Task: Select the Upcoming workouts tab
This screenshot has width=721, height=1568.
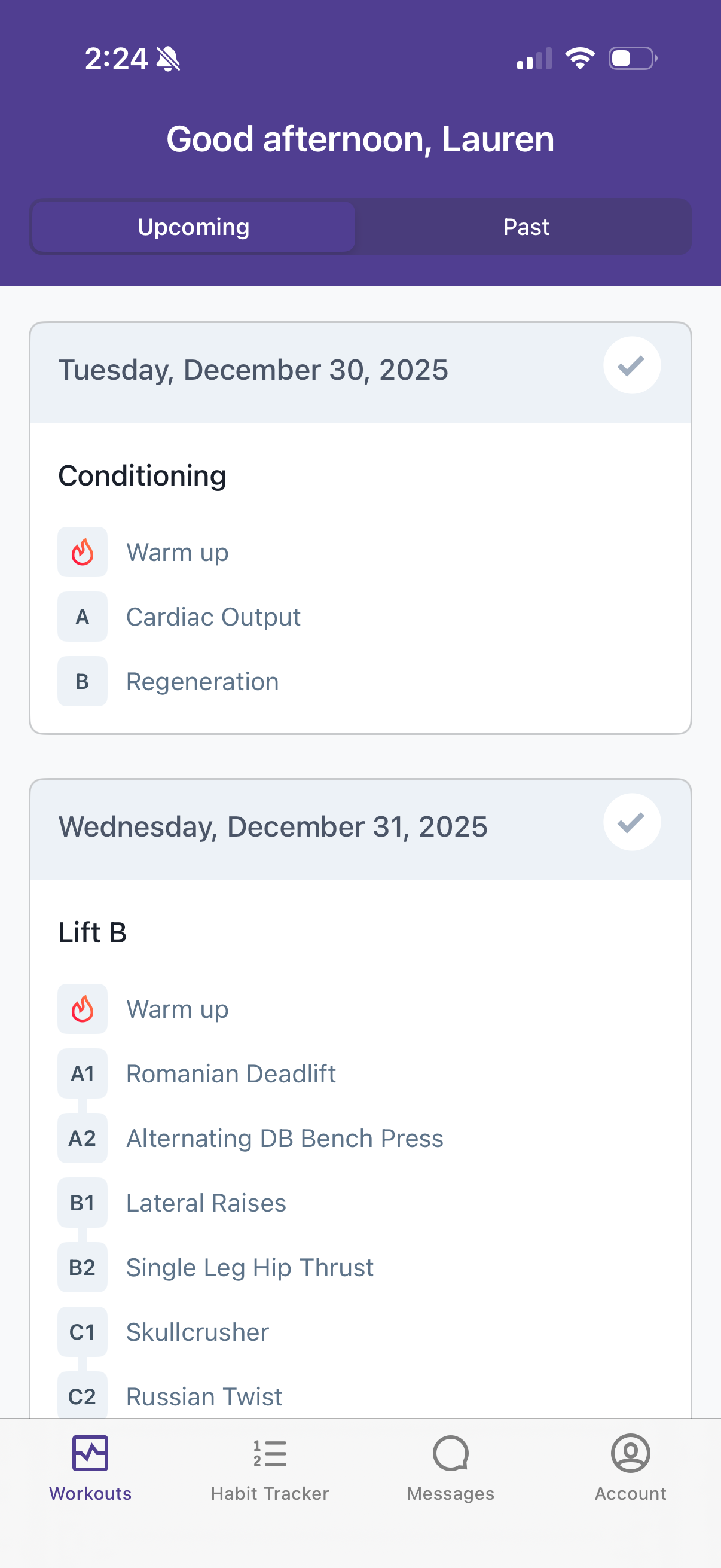Action: 194,227
